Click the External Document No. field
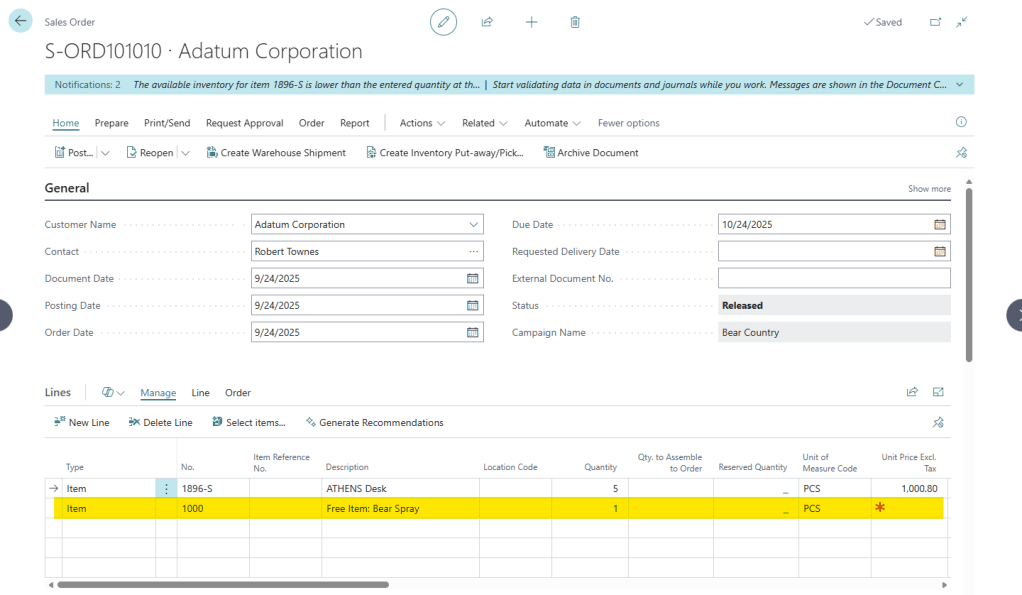 coord(833,279)
